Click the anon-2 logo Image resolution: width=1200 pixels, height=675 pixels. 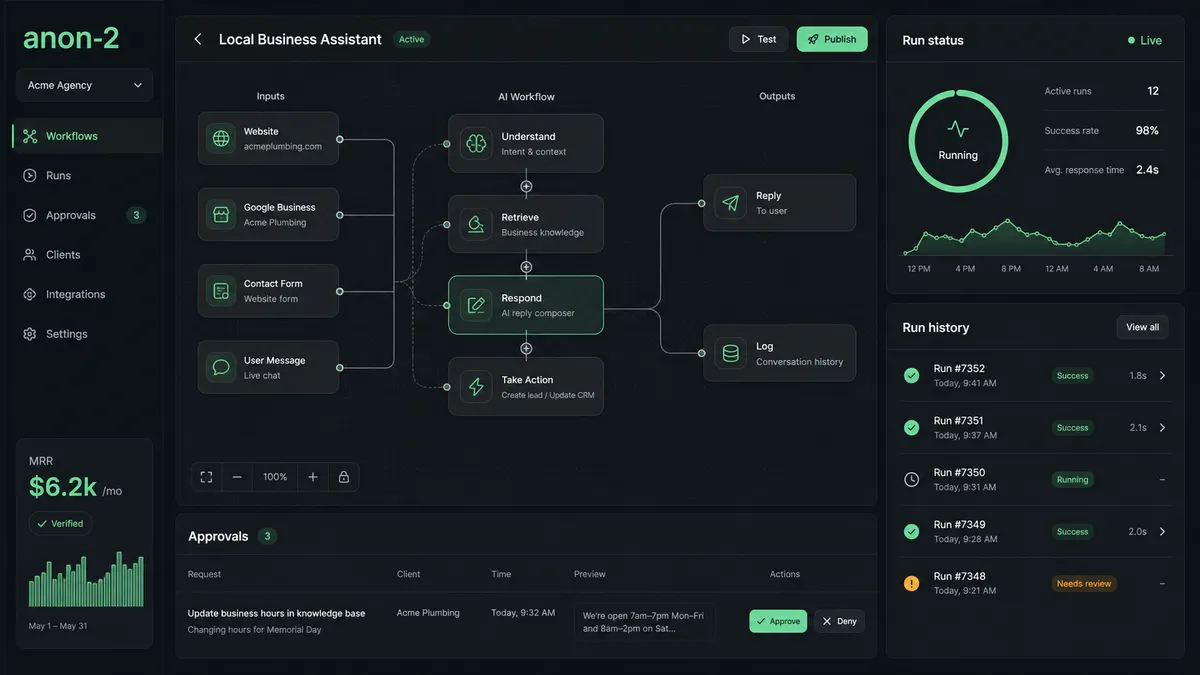pos(71,37)
